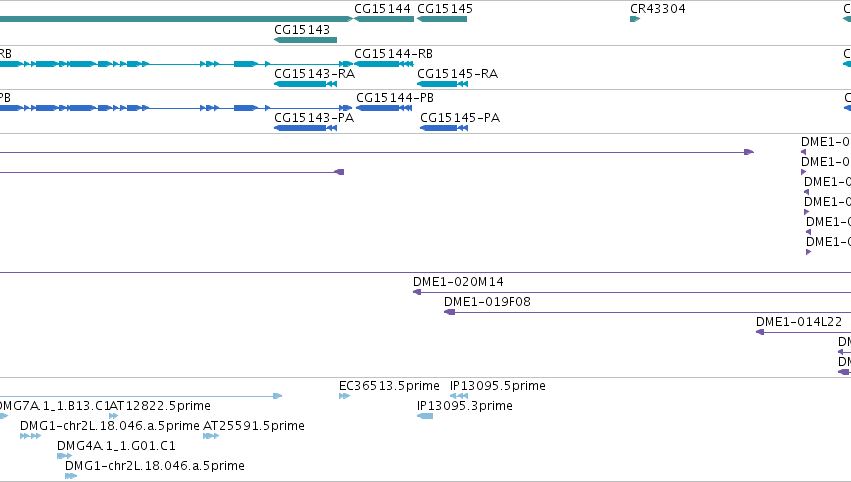851x482 pixels.
Task: Select the CG15144 gene label
Action: [x=382, y=9]
